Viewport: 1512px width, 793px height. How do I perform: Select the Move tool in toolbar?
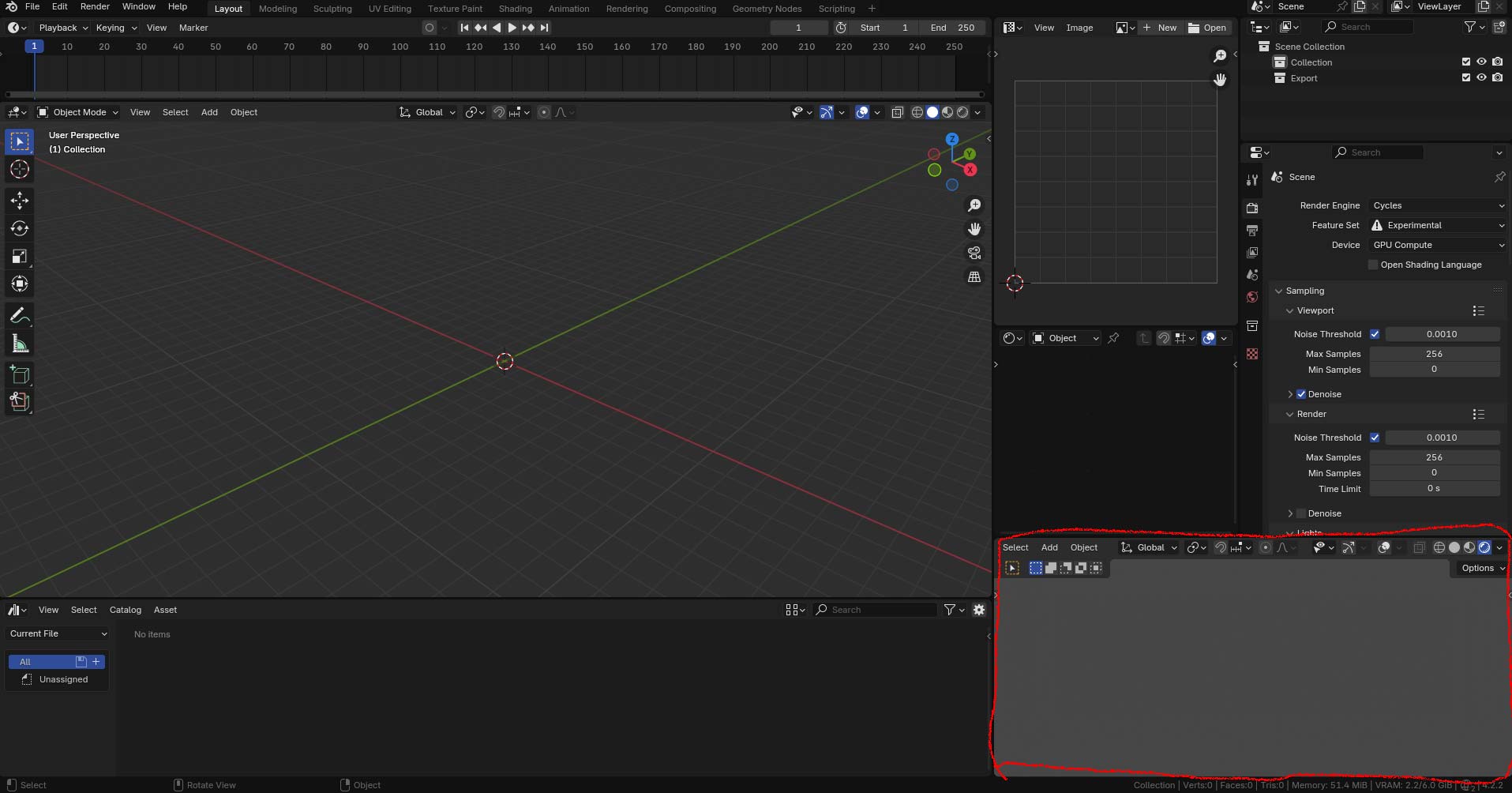20,200
